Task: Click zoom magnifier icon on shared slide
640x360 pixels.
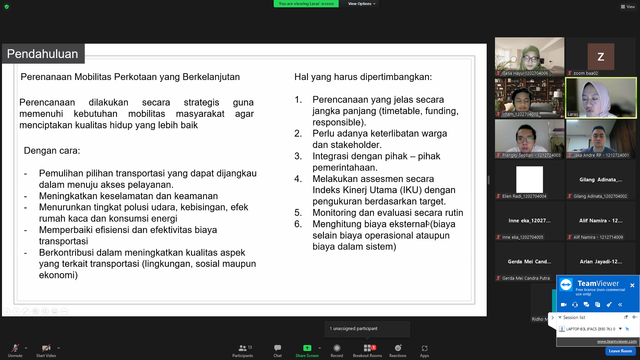Action: click(x=45, y=311)
